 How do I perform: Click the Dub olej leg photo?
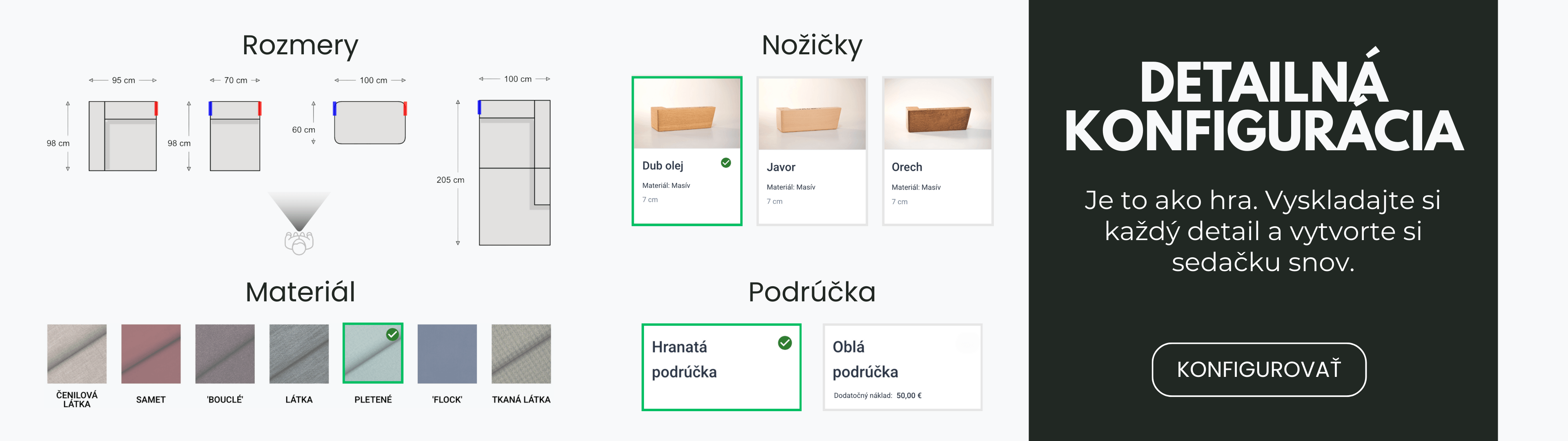pos(686,114)
